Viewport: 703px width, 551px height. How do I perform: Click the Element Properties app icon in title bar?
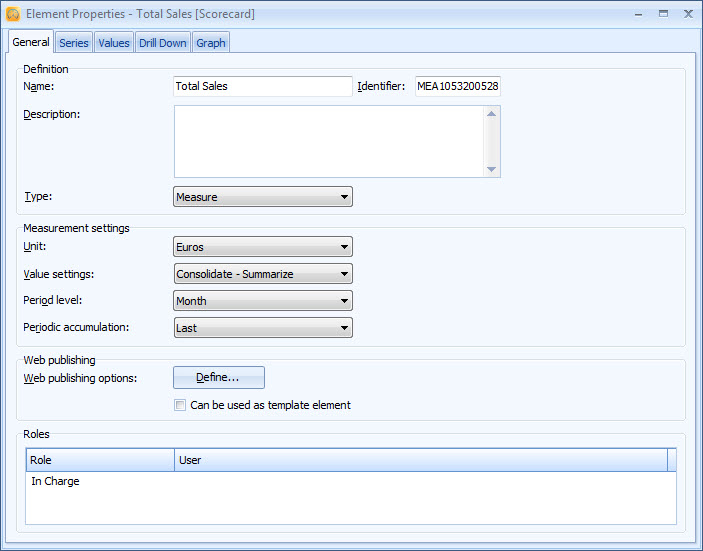(x=13, y=14)
